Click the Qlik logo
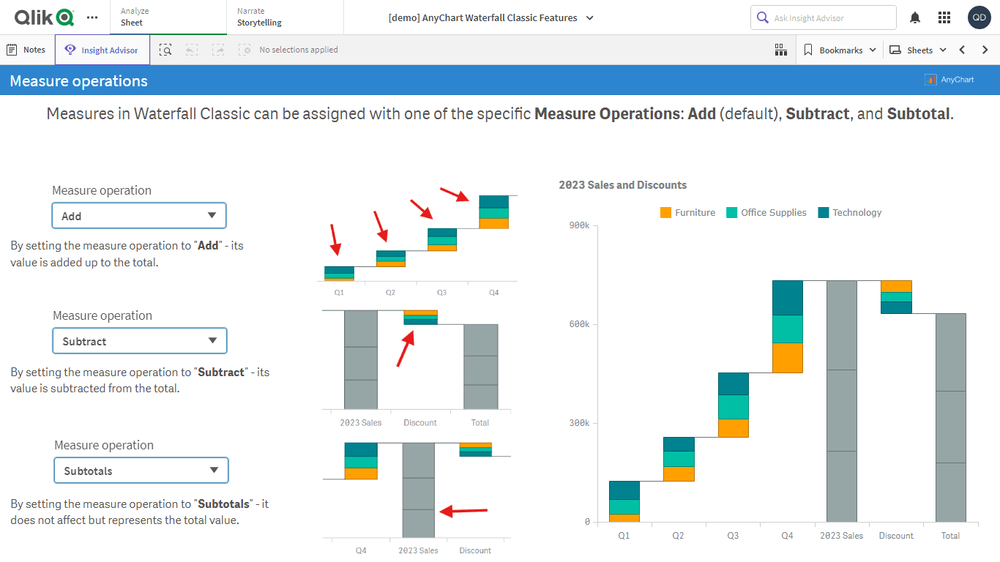This screenshot has width=1000, height=562. click(44, 17)
